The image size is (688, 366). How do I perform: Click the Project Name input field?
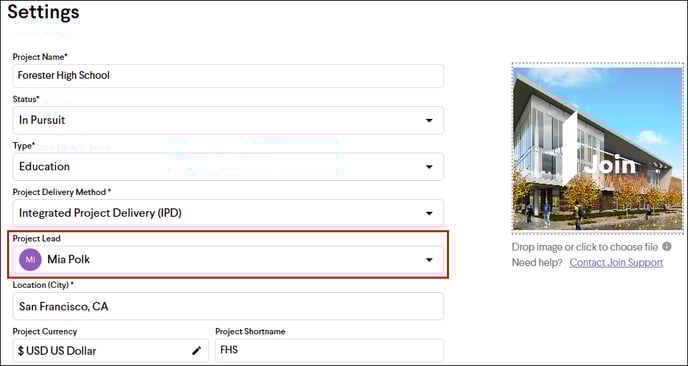coord(228,76)
